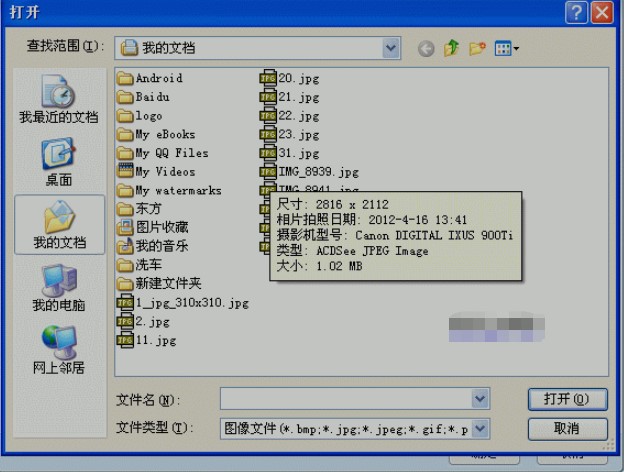The height and width of the screenshot is (472, 624).
Task: Expand the 文件名 dropdown arrow
Action: pyautogui.click(x=480, y=399)
